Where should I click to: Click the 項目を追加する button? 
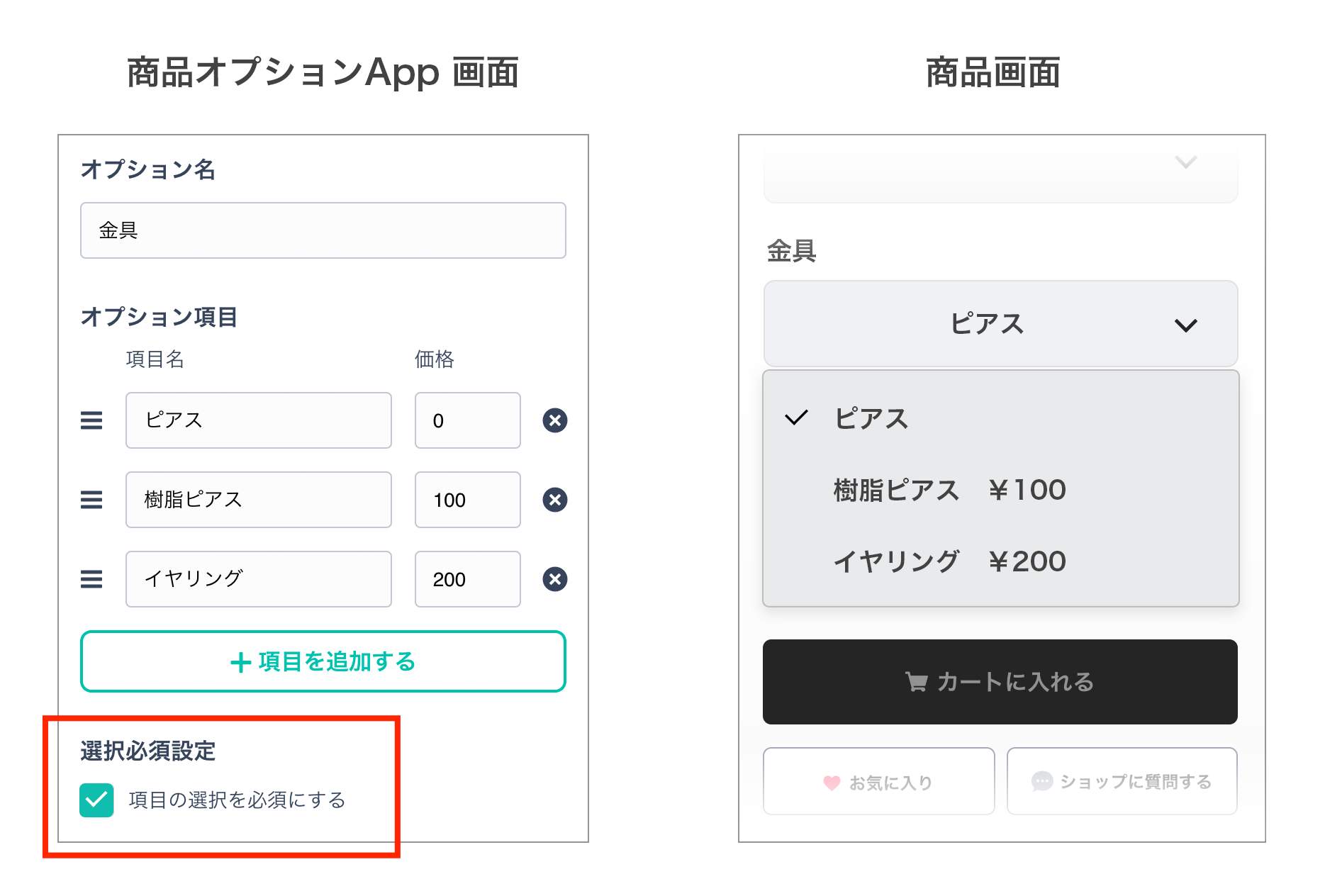coord(323,661)
